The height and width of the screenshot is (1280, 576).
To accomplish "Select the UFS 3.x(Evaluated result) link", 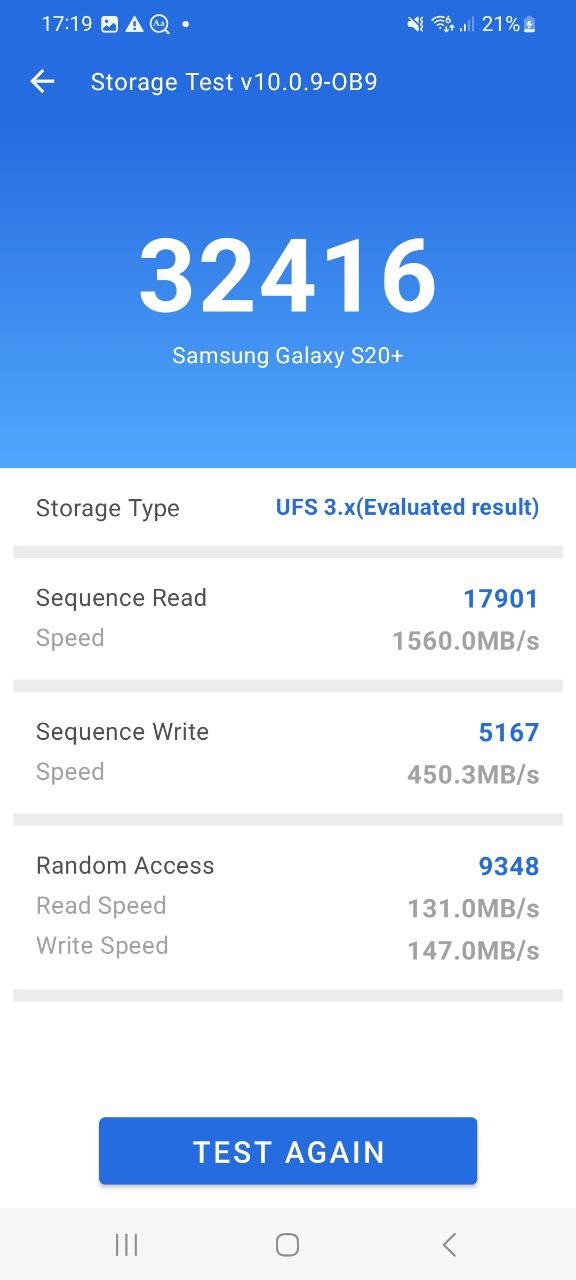I will pos(407,507).
